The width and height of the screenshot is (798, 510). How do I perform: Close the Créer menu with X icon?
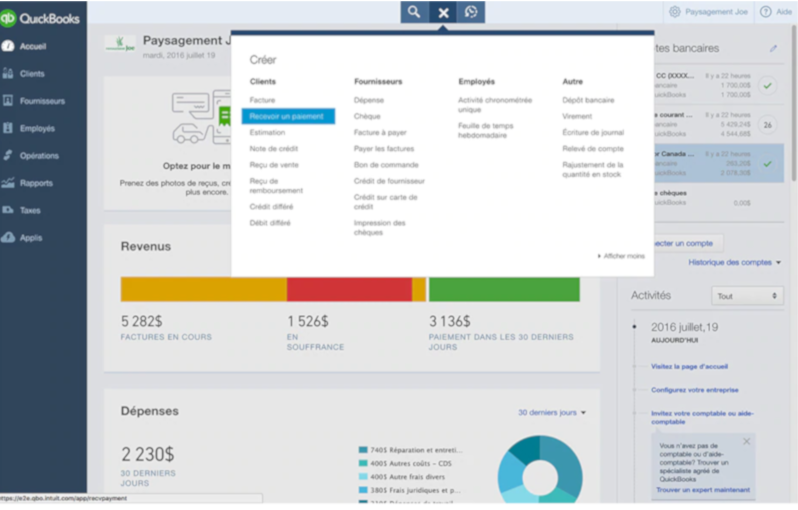click(443, 12)
